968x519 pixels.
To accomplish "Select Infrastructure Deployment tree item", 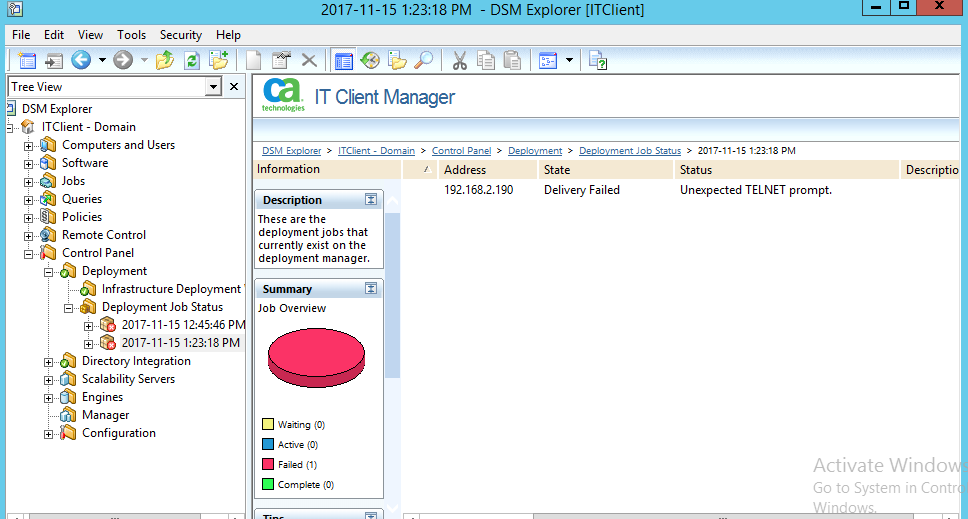I will 171,289.
